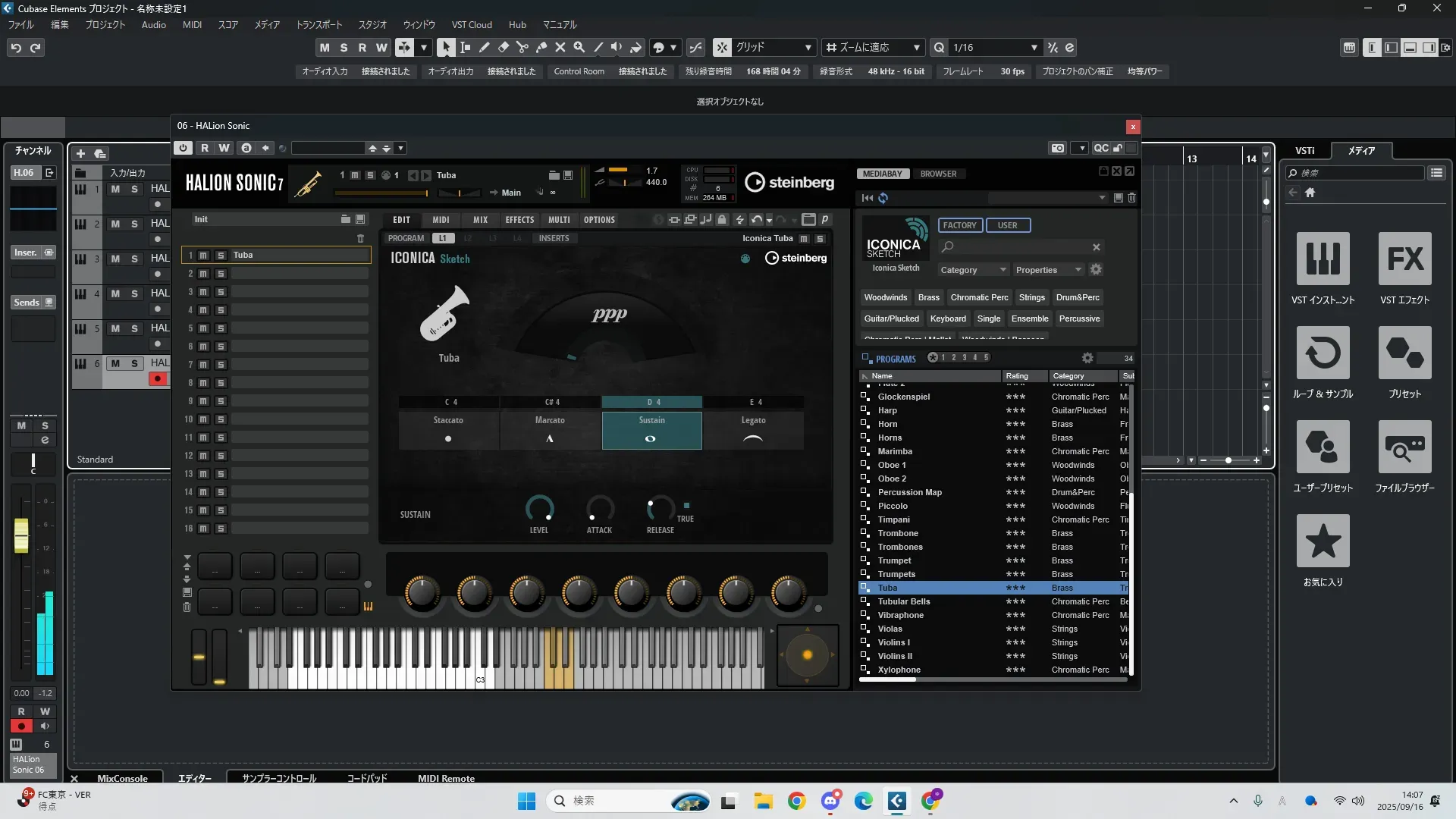This screenshot has height=819, width=1456.
Task: Open the VST Effects media tile
Action: [x=1404, y=259]
